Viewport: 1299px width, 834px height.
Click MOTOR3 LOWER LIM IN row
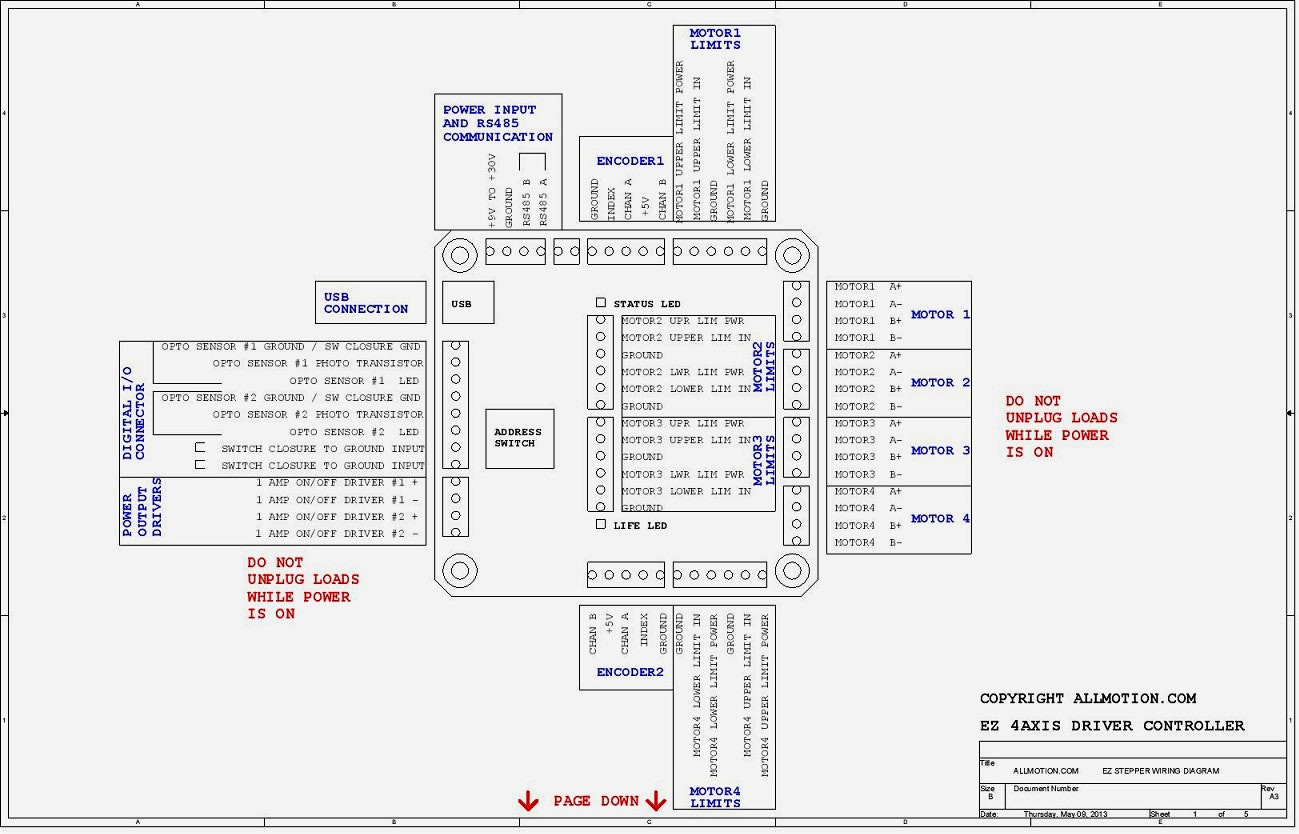pyautogui.click(x=686, y=491)
